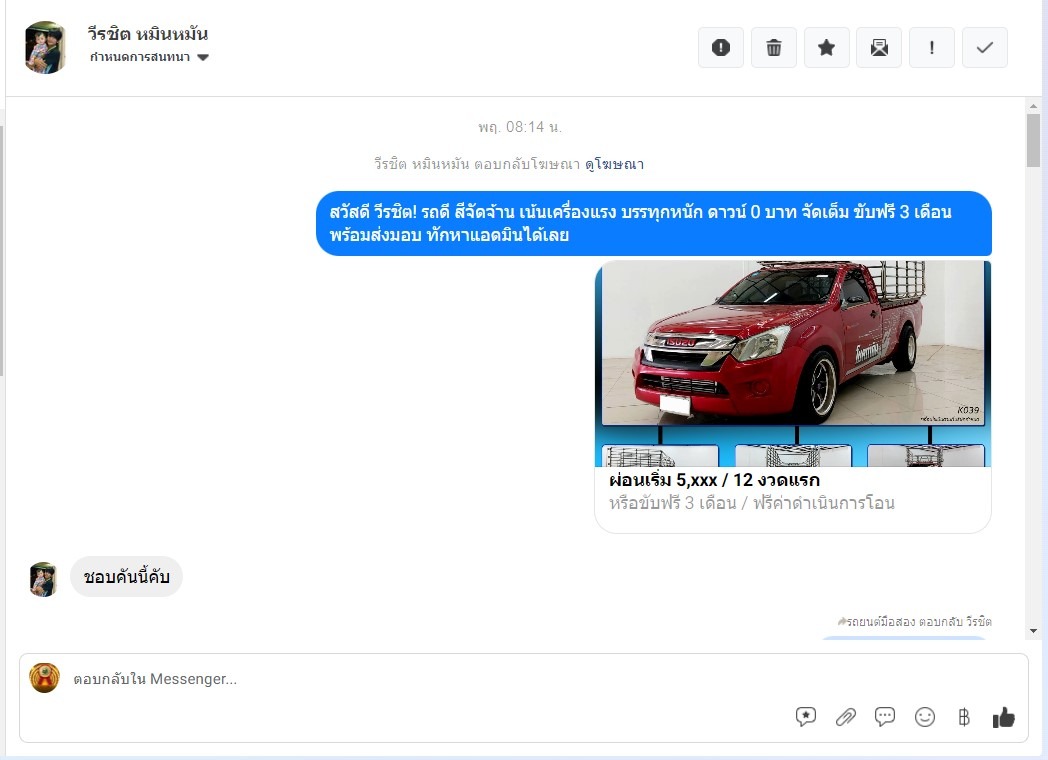Image resolution: width=1048 pixels, height=760 pixels.
Task: Click the Baht payment request icon
Action: [x=964, y=717]
